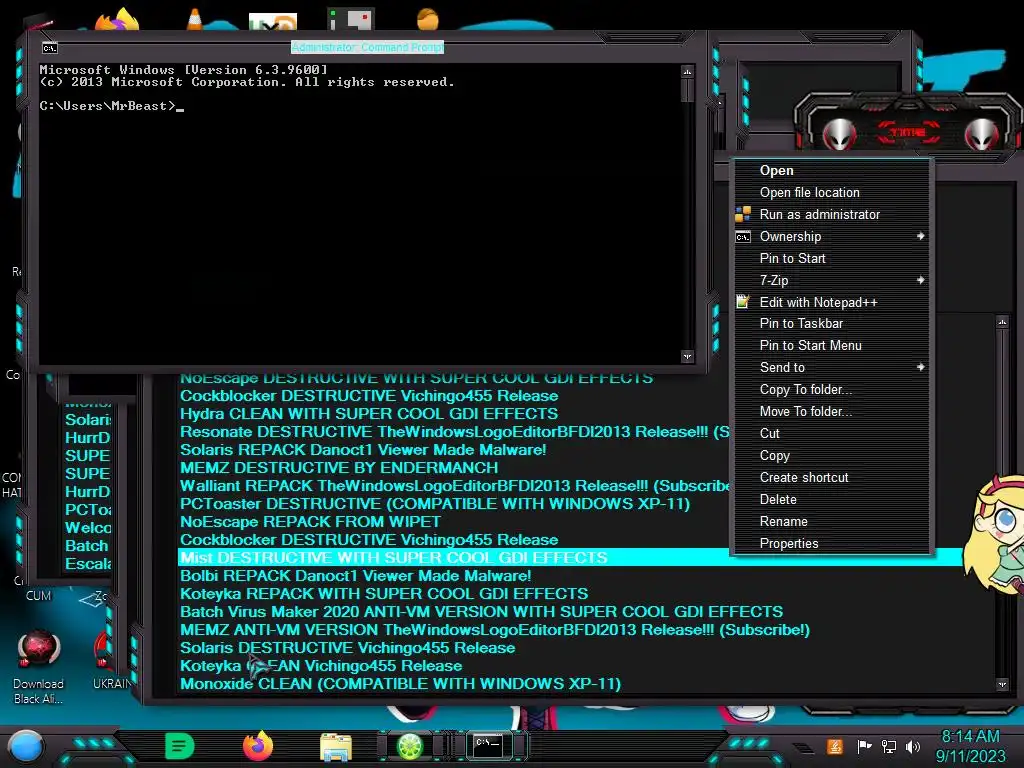
Task: Choose Copy To folder...
Action: tap(831, 389)
